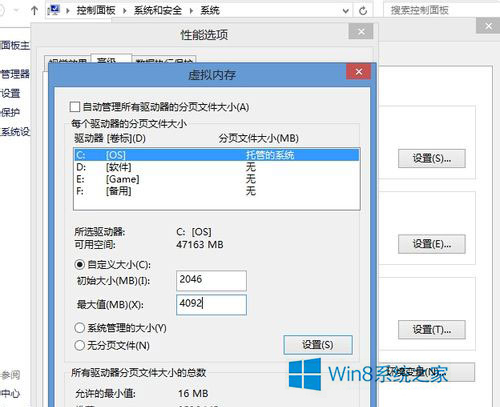Click 系统 breadcrumb
This screenshot has height=407, width=500.
(x=210, y=11)
